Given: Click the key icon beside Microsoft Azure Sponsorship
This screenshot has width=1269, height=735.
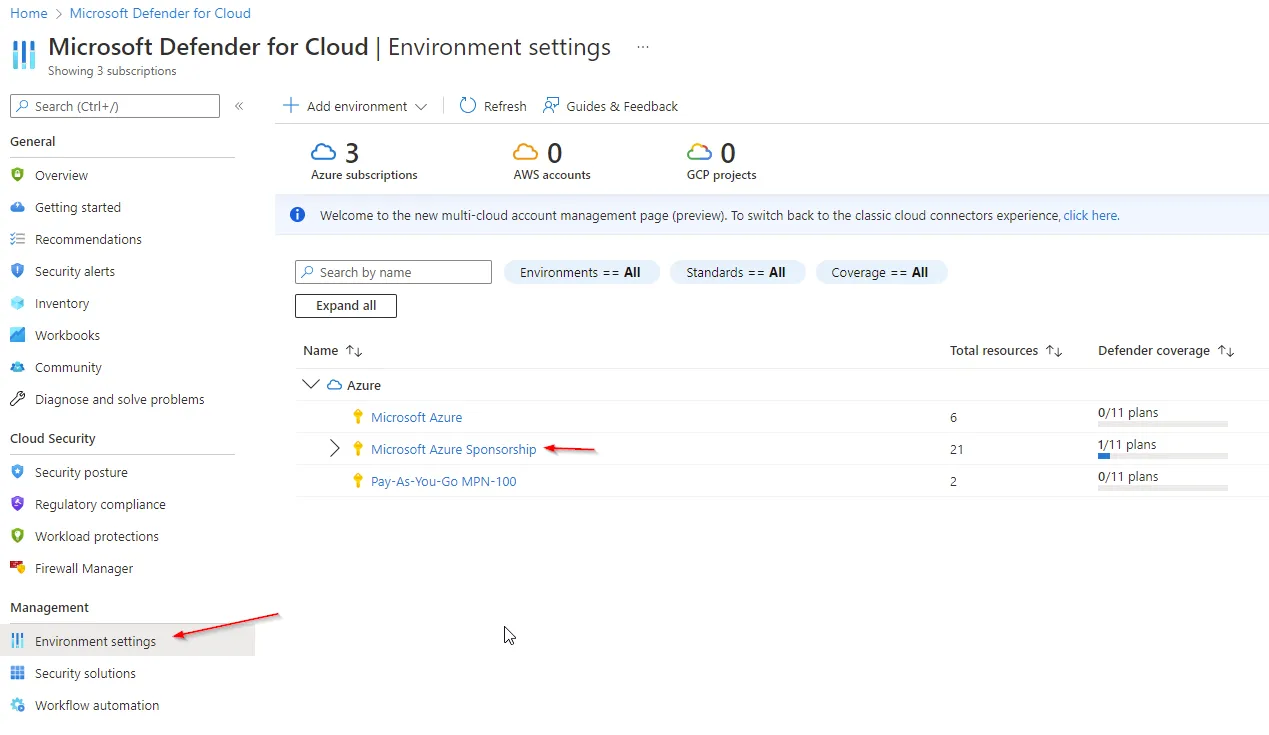Looking at the screenshot, I should (x=358, y=449).
